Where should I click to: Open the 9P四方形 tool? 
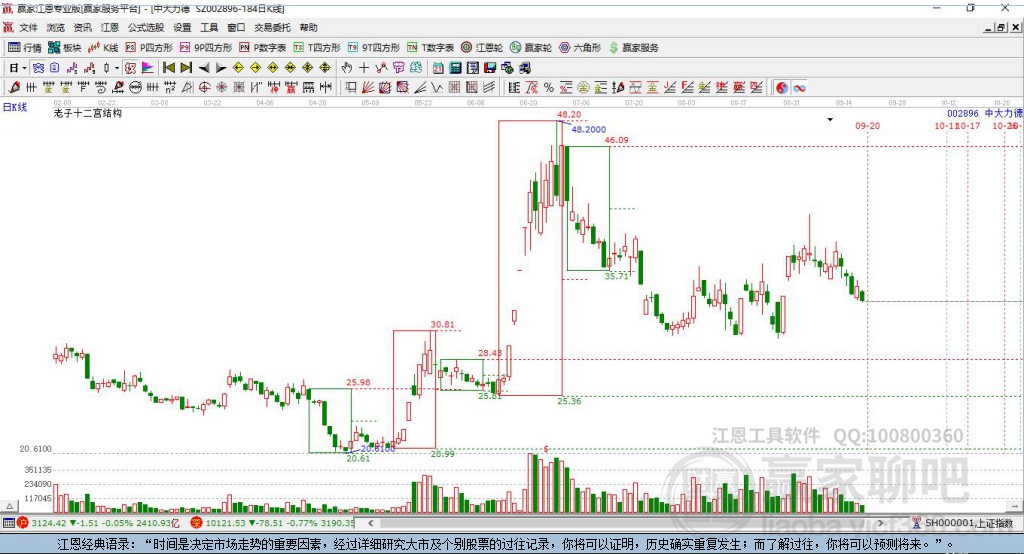click(x=206, y=48)
